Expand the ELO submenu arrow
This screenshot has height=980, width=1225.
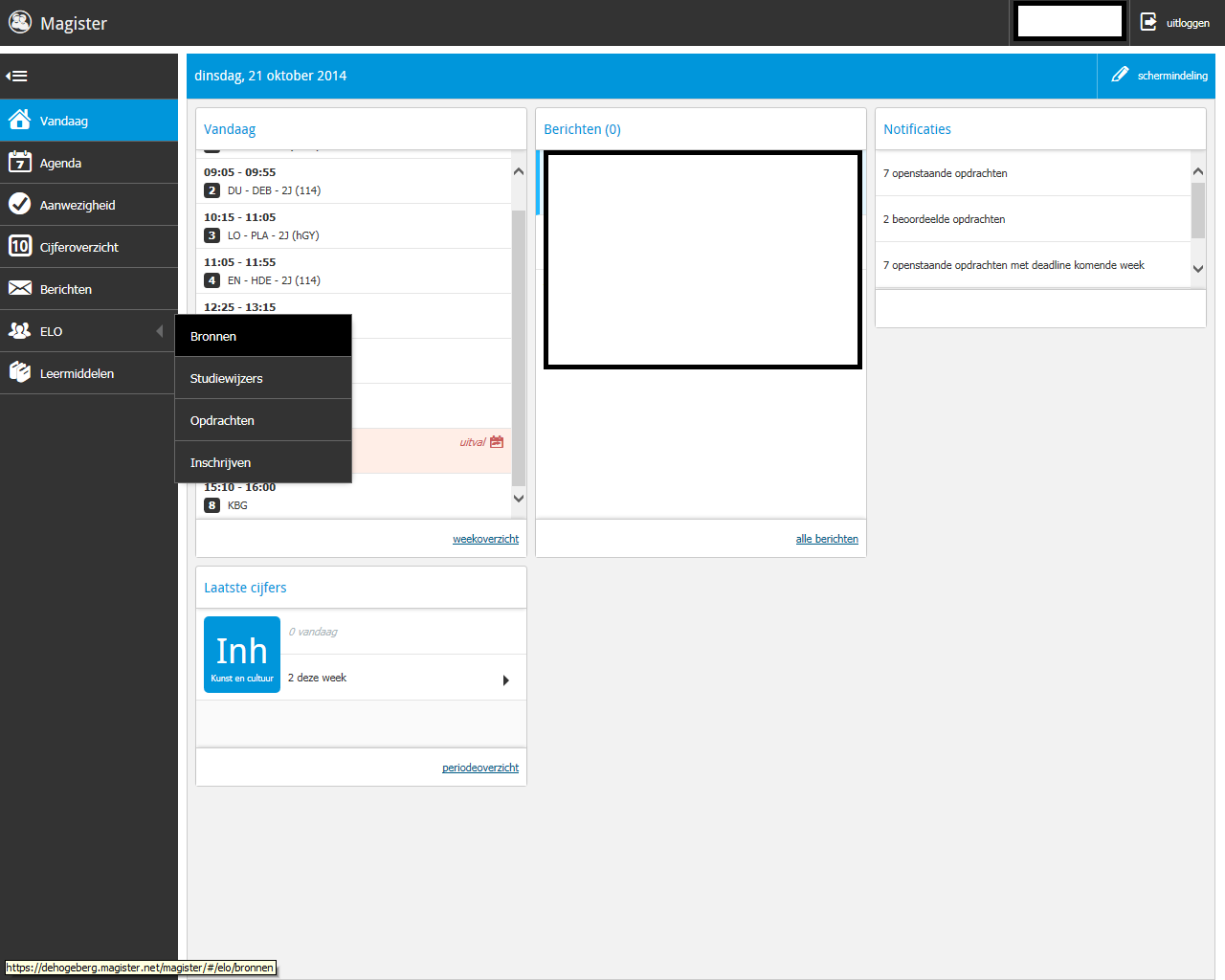pyautogui.click(x=159, y=331)
